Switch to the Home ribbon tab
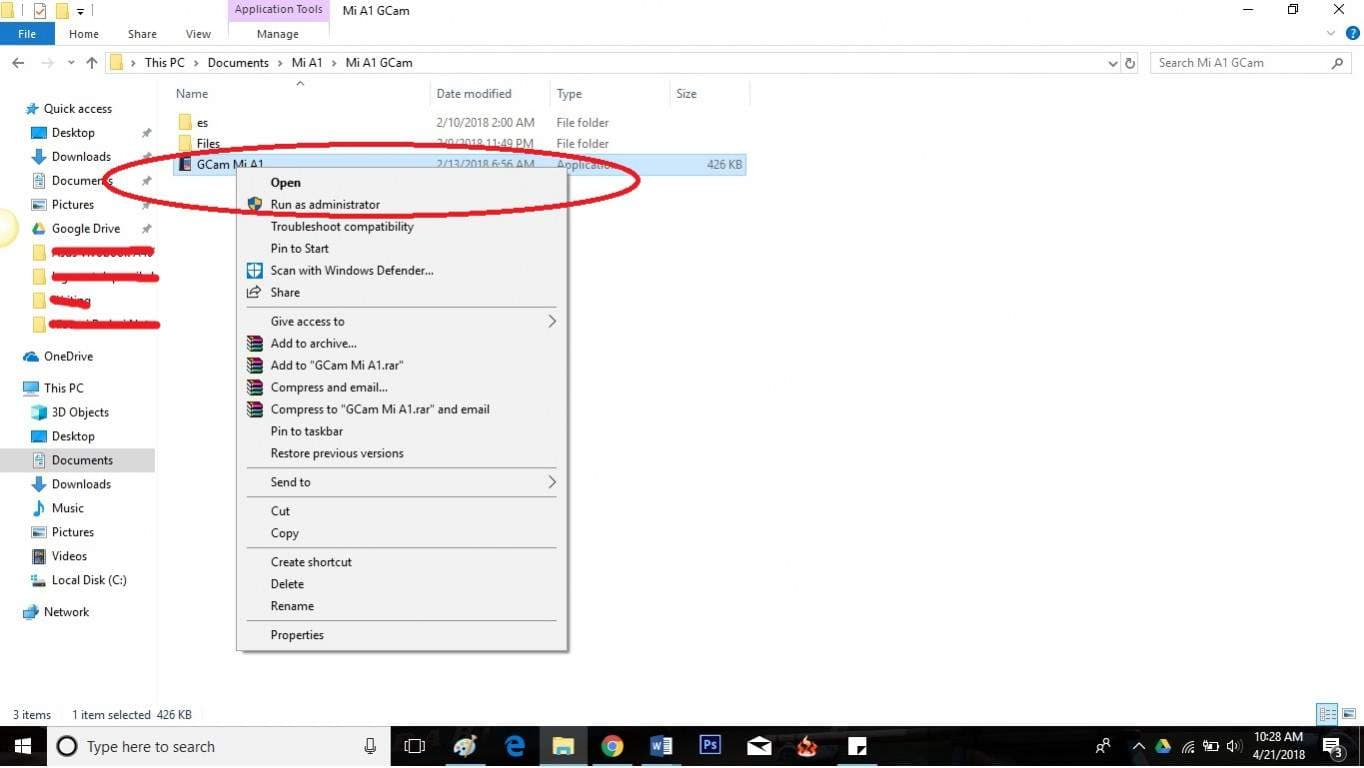Viewport: 1364px width, 768px height. pyautogui.click(x=84, y=34)
